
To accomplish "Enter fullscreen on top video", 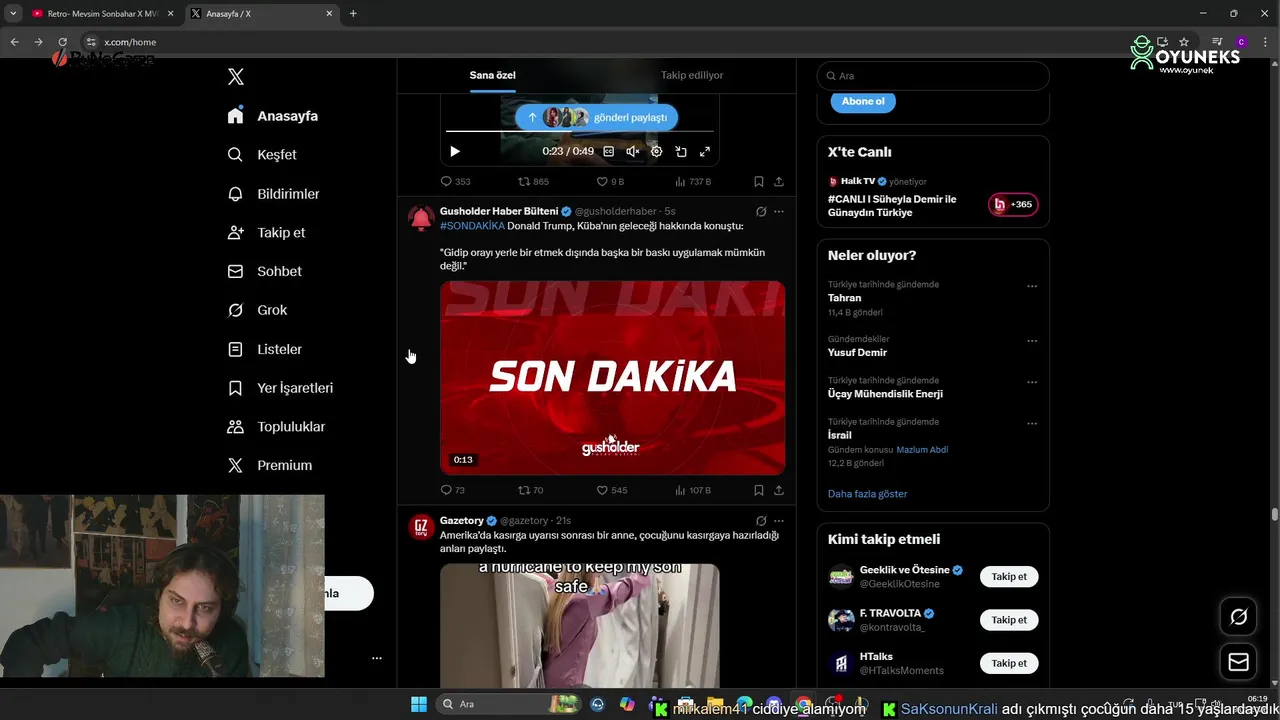I will click(x=705, y=151).
